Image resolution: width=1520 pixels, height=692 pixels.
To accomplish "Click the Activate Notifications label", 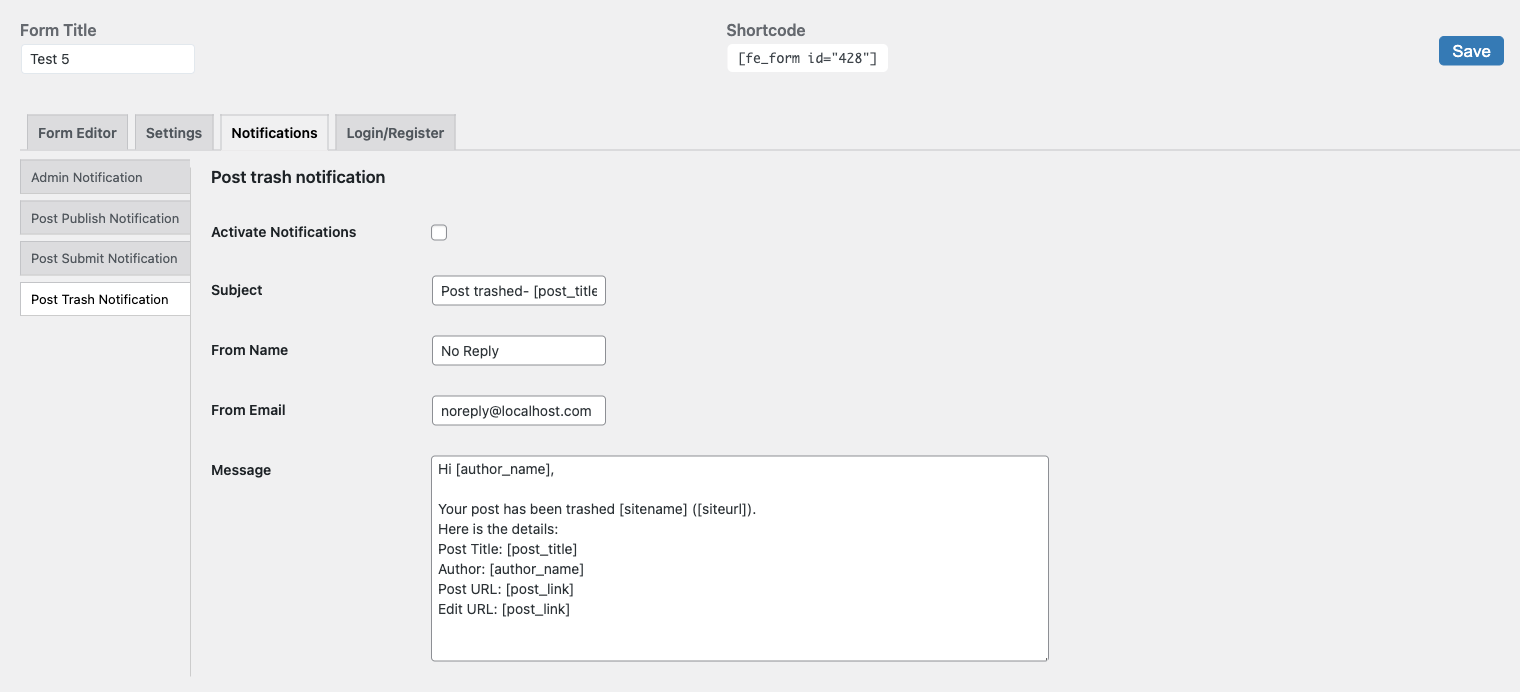I will [283, 232].
